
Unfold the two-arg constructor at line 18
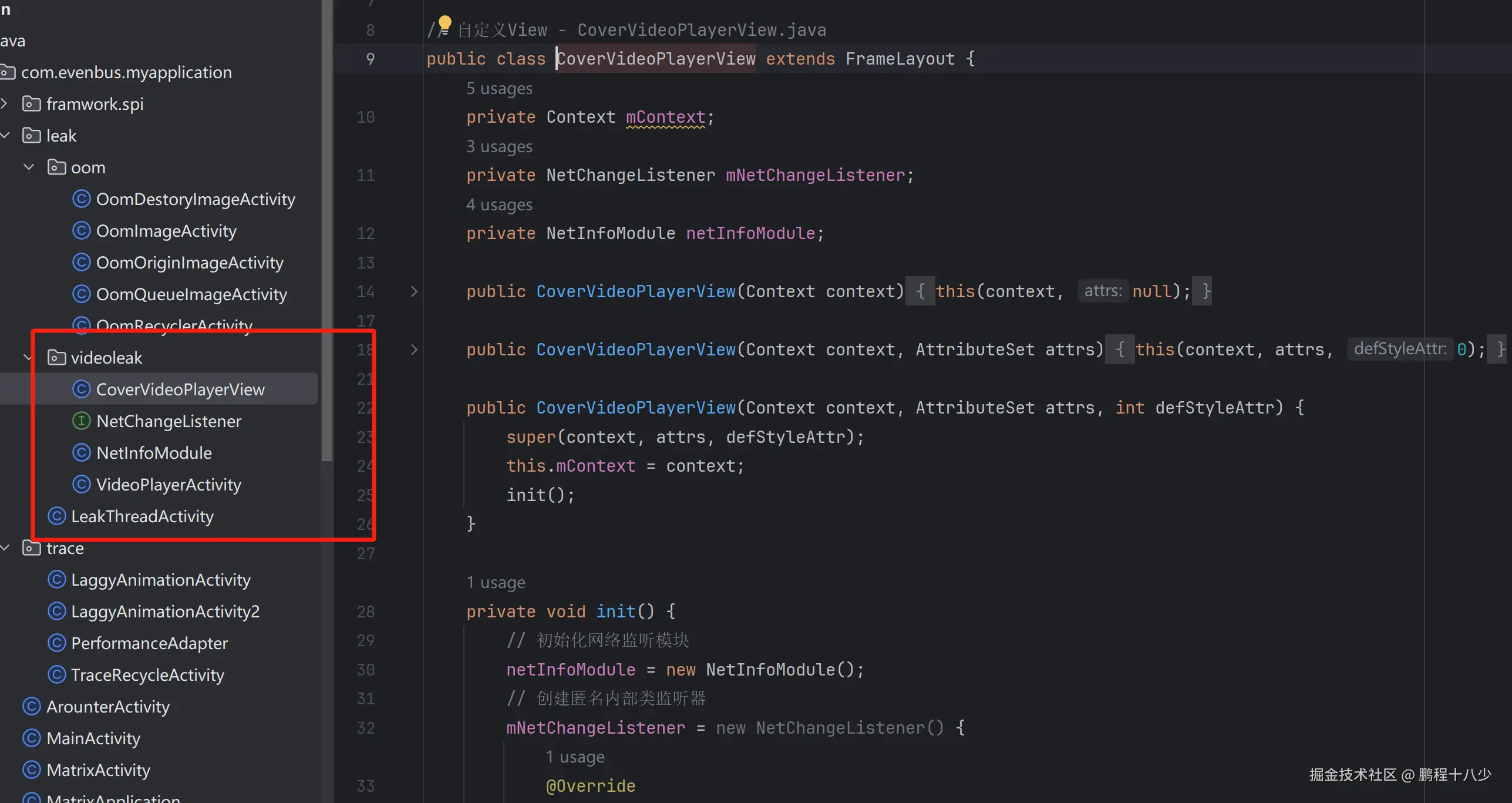click(x=414, y=350)
